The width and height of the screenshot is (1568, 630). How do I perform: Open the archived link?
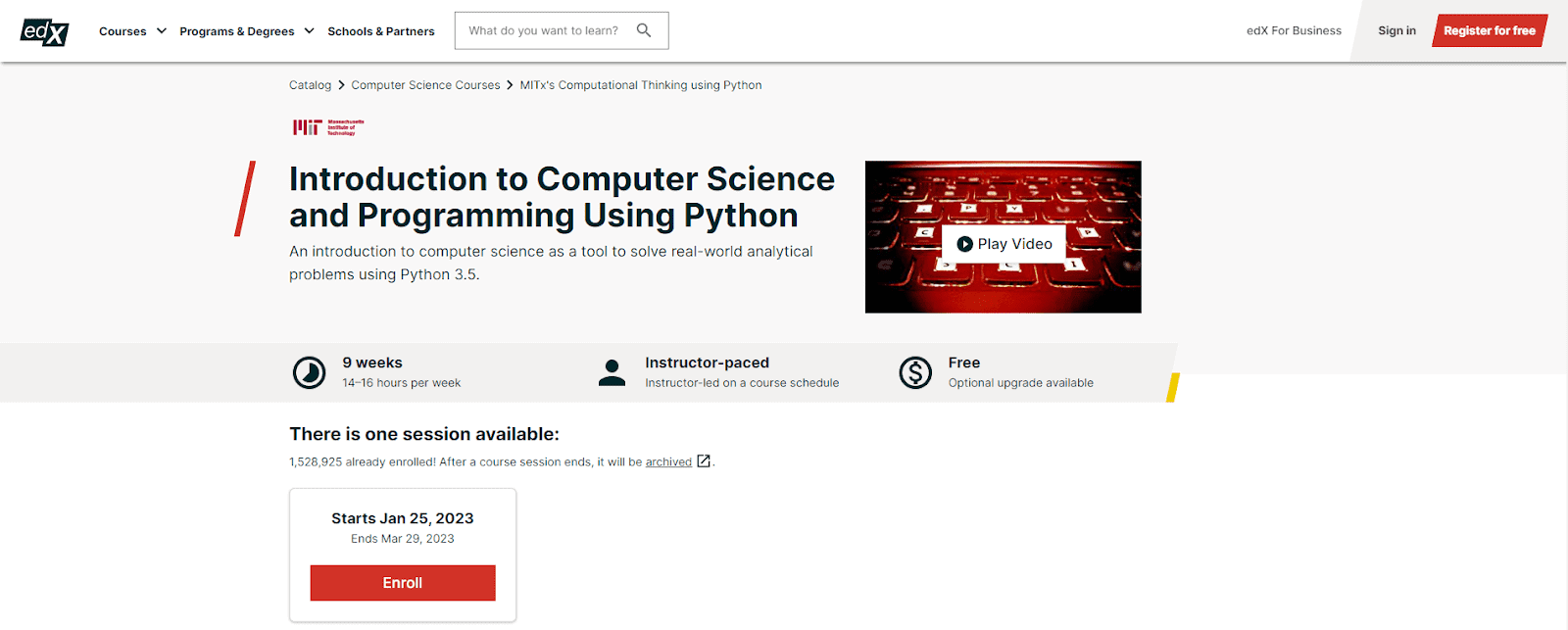[668, 462]
